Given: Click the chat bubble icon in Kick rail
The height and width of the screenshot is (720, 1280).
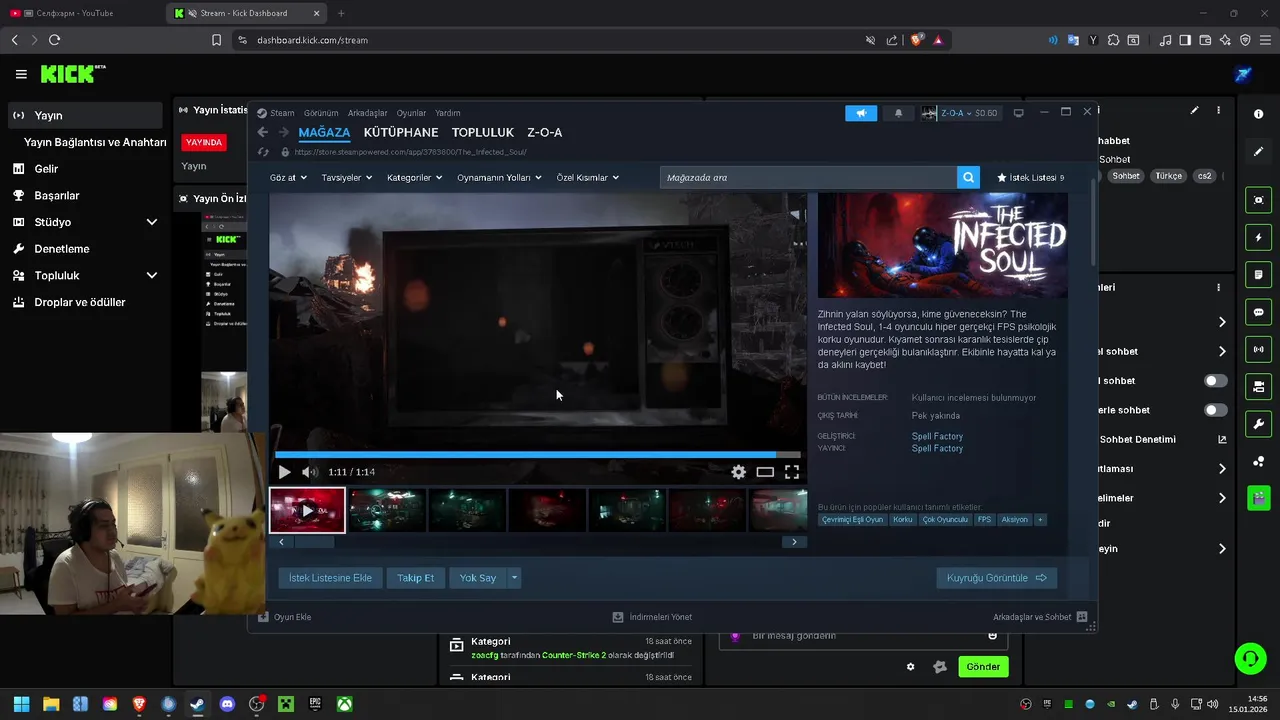Looking at the screenshot, I should [x=1258, y=312].
